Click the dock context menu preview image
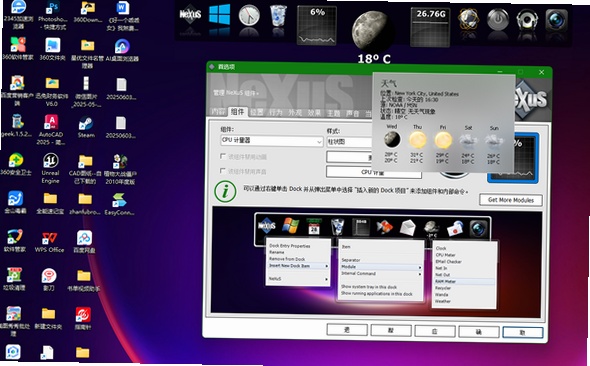This screenshot has width=590, height=366. pyautogui.click(x=377, y=260)
